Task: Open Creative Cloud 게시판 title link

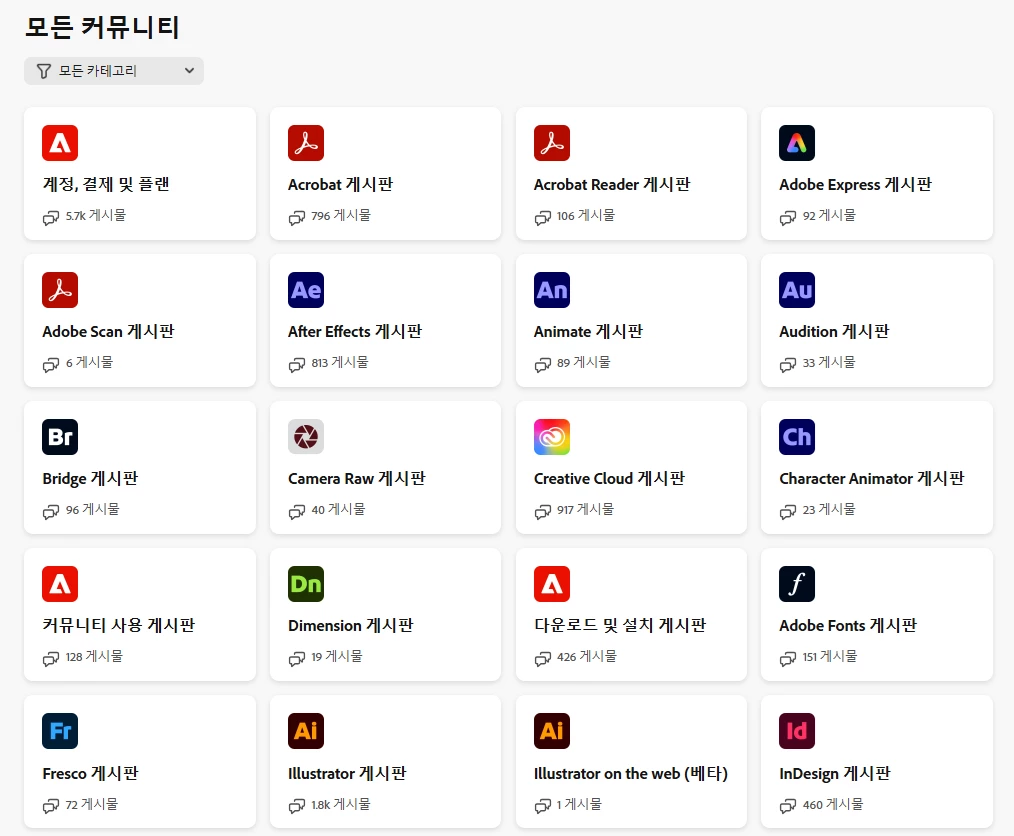Action: [x=609, y=478]
